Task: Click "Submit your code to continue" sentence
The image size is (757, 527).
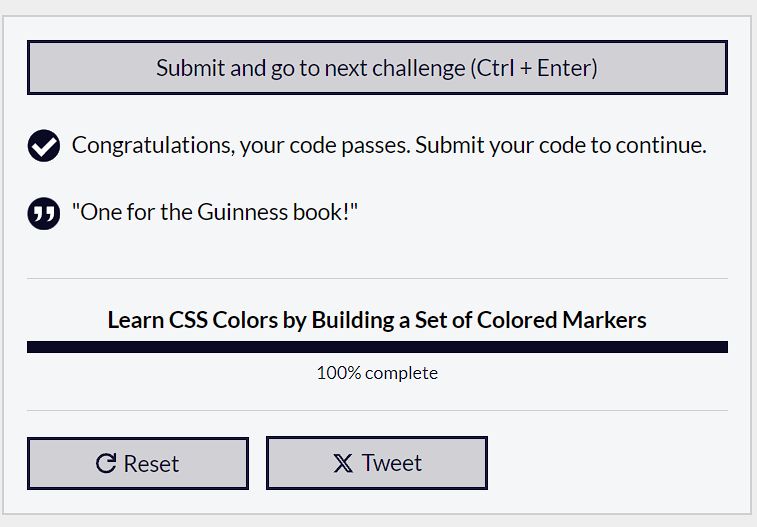Action: [561, 145]
